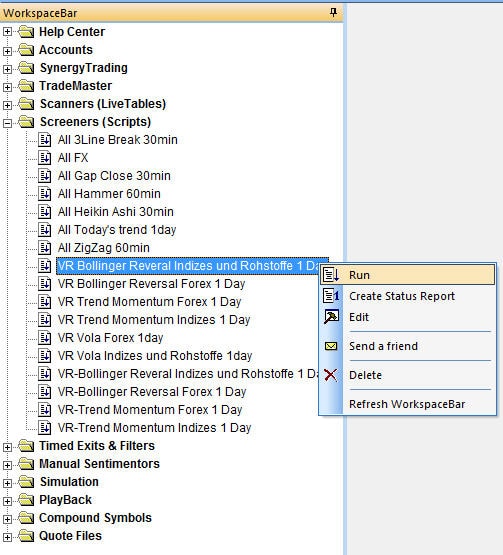Click the envelope Send a friend icon
Image resolution: width=503 pixels, height=555 pixels.
pos(331,346)
